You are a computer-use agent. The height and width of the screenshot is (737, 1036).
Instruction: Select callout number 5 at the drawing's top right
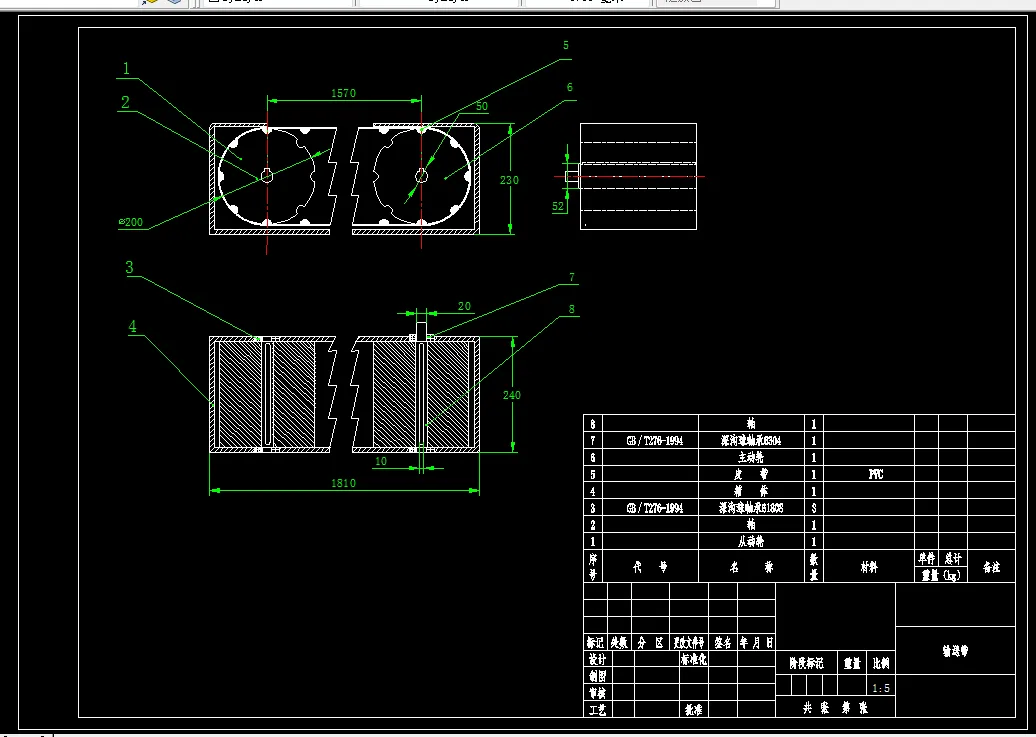click(566, 45)
